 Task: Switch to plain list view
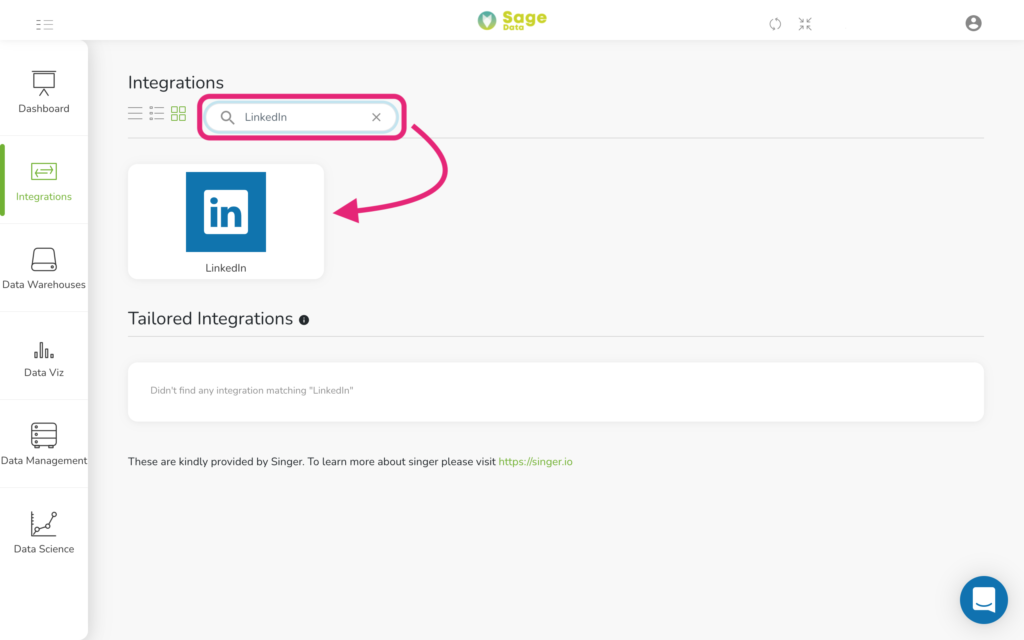(x=135, y=114)
